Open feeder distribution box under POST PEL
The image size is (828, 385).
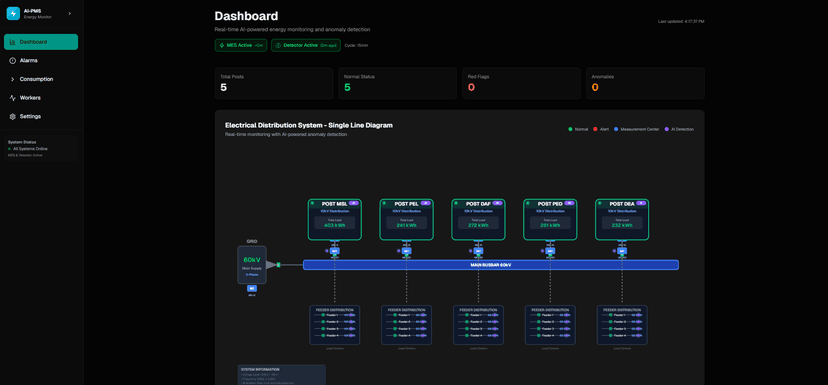tap(406, 325)
